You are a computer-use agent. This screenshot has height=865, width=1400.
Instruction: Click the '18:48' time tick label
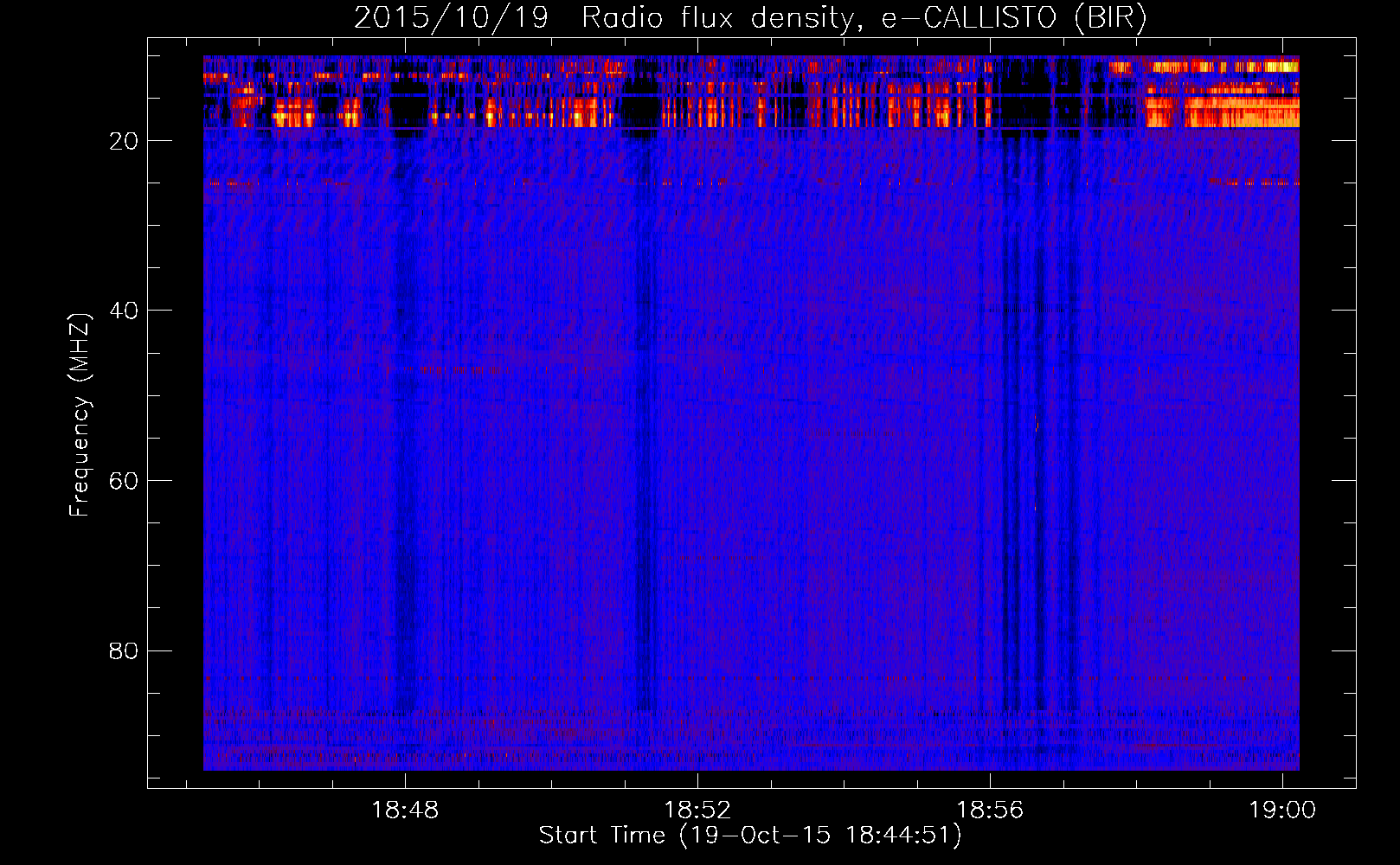(405, 811)
